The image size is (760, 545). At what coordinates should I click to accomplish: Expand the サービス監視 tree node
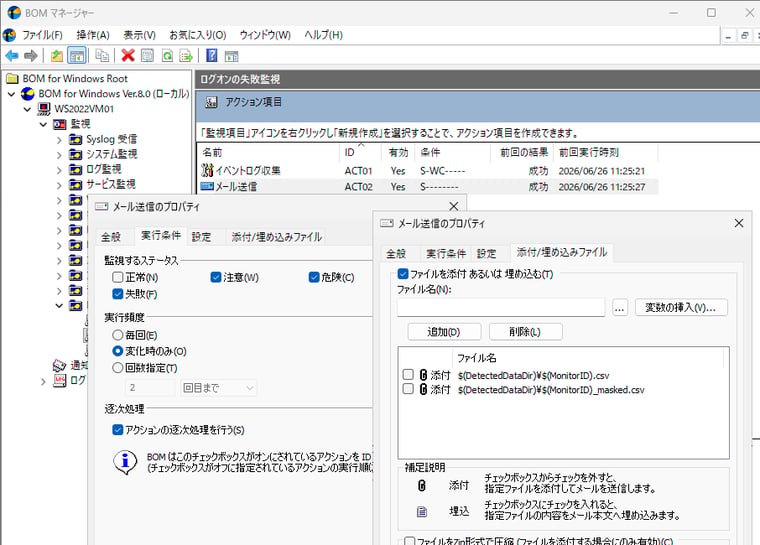tap(59, 185)
